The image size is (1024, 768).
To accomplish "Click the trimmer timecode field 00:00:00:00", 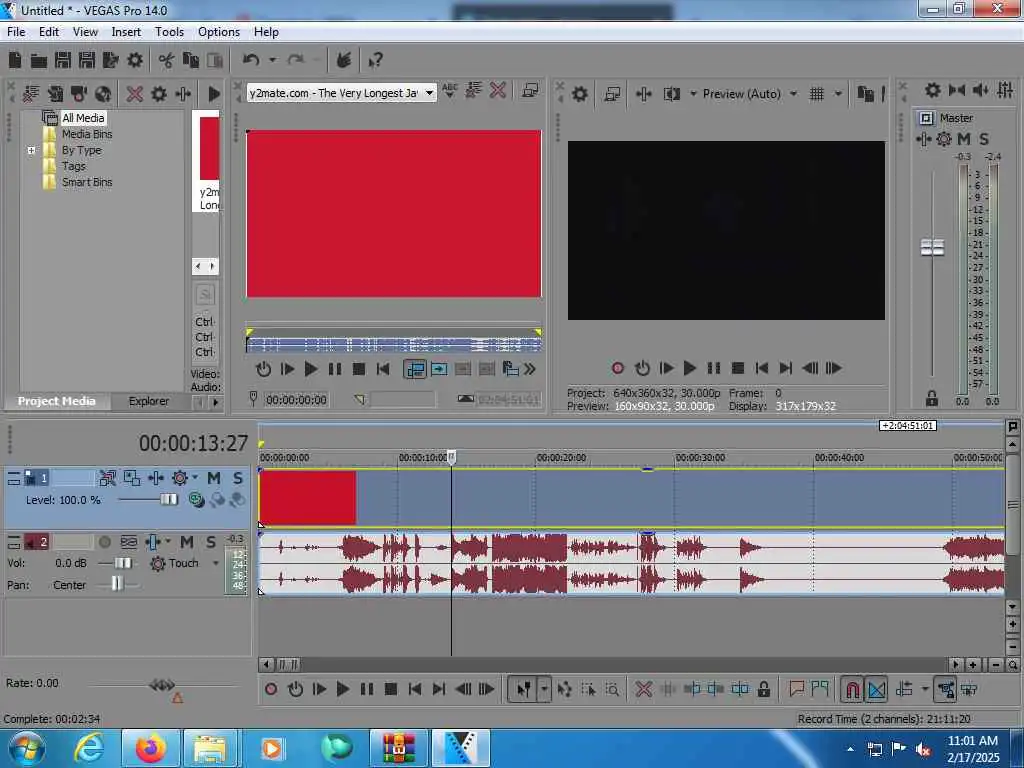I will (x=296, y=400).
